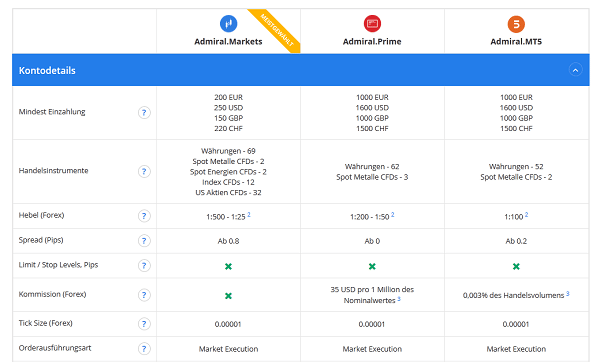Click Admiral.Markets Market Execution cell
Image resolution: width=600 pixels, height=362 pixels.
tap(228, 349)
